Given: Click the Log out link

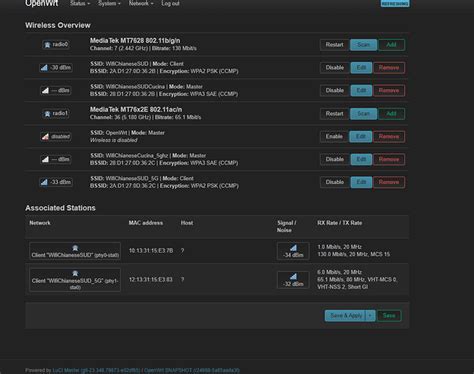Looking at the screenshot, I should click(170, 3).
